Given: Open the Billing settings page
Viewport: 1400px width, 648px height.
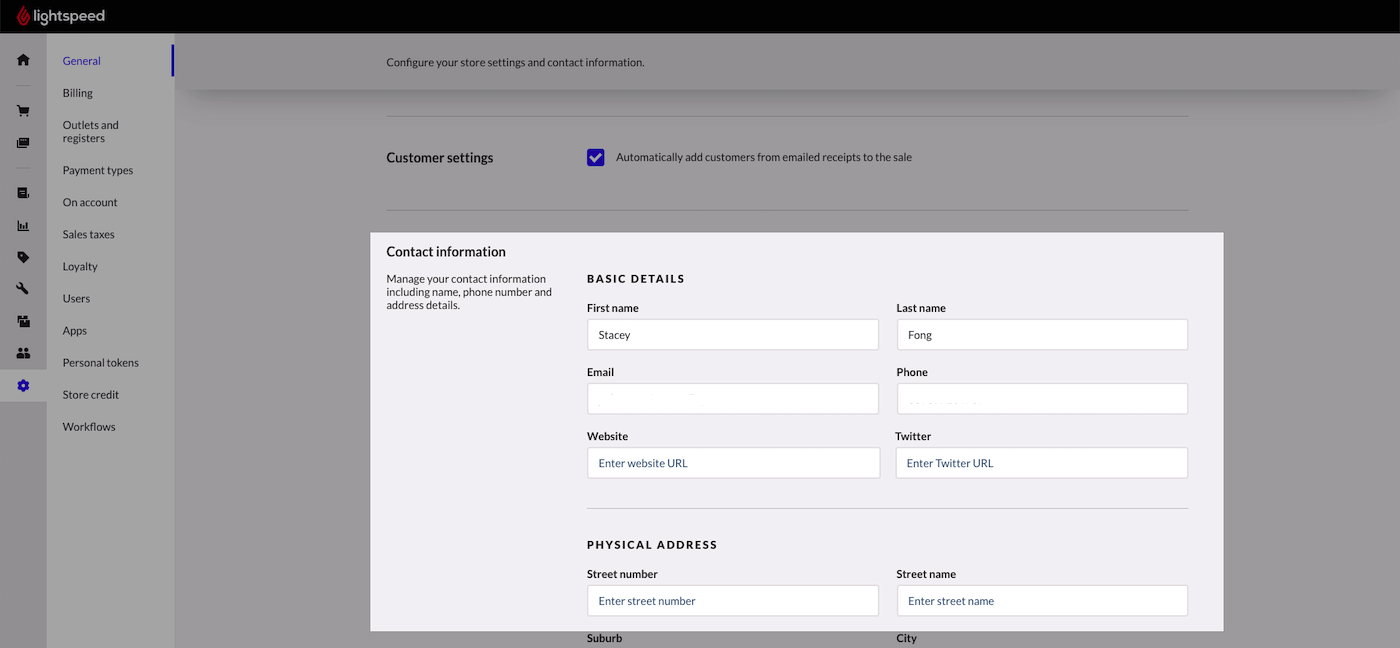Looking at the screenshot, I should [77, 93].
